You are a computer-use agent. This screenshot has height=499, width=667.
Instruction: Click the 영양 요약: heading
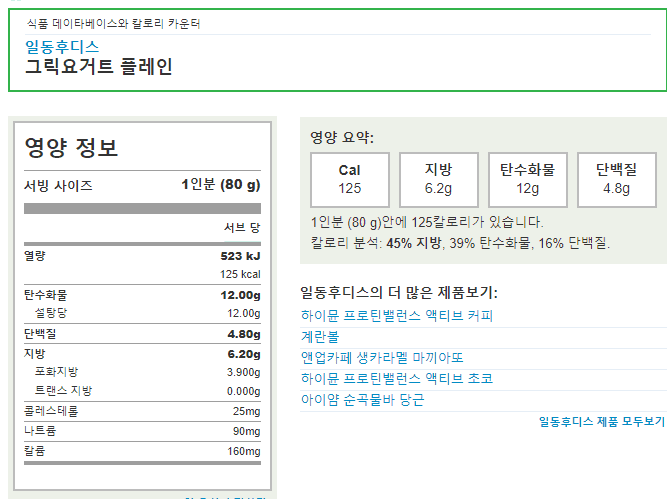click(342, 137)
